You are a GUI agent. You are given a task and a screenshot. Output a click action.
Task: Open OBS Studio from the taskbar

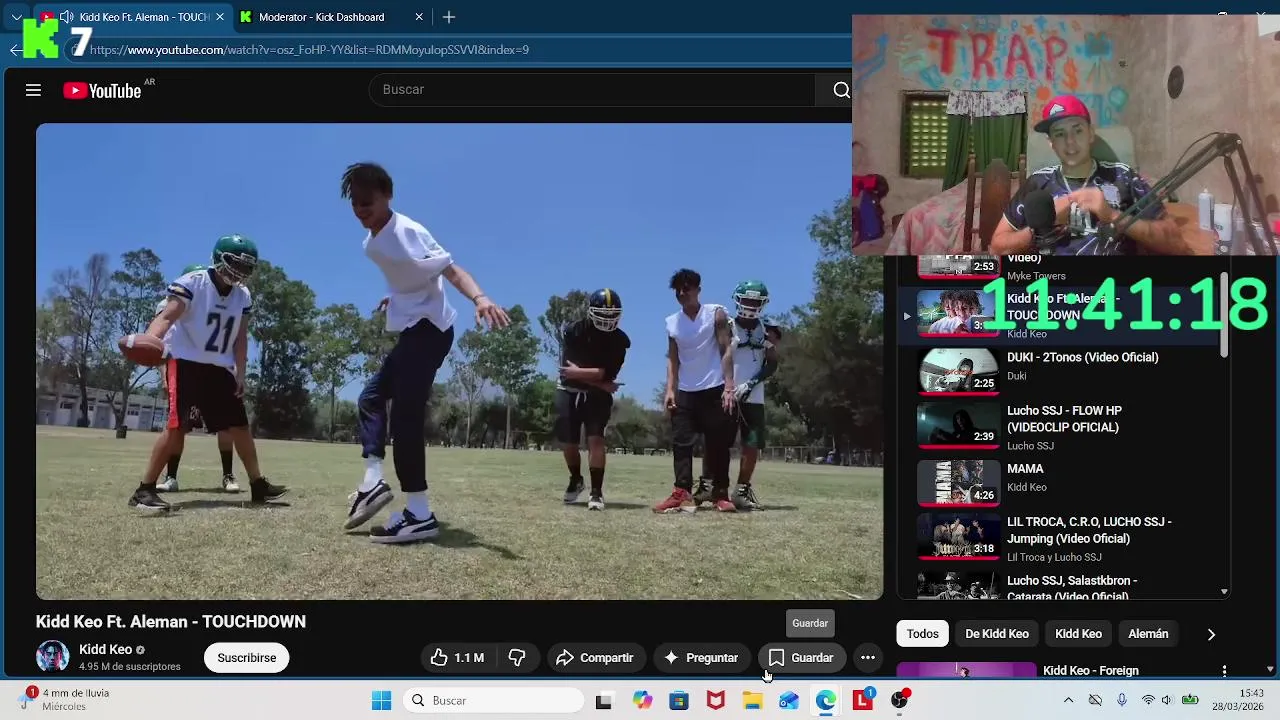click(x=899, y=701)
